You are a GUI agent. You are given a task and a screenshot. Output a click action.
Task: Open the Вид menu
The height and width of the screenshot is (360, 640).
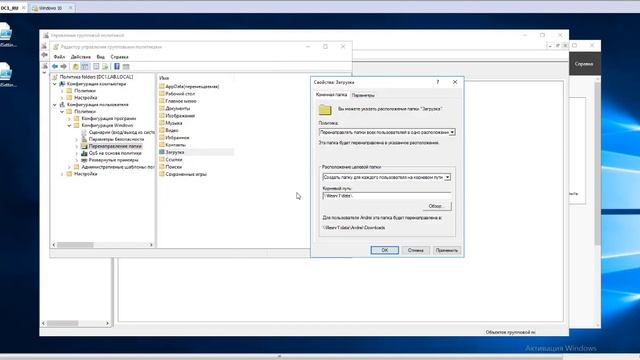click(x=100, y=57)
